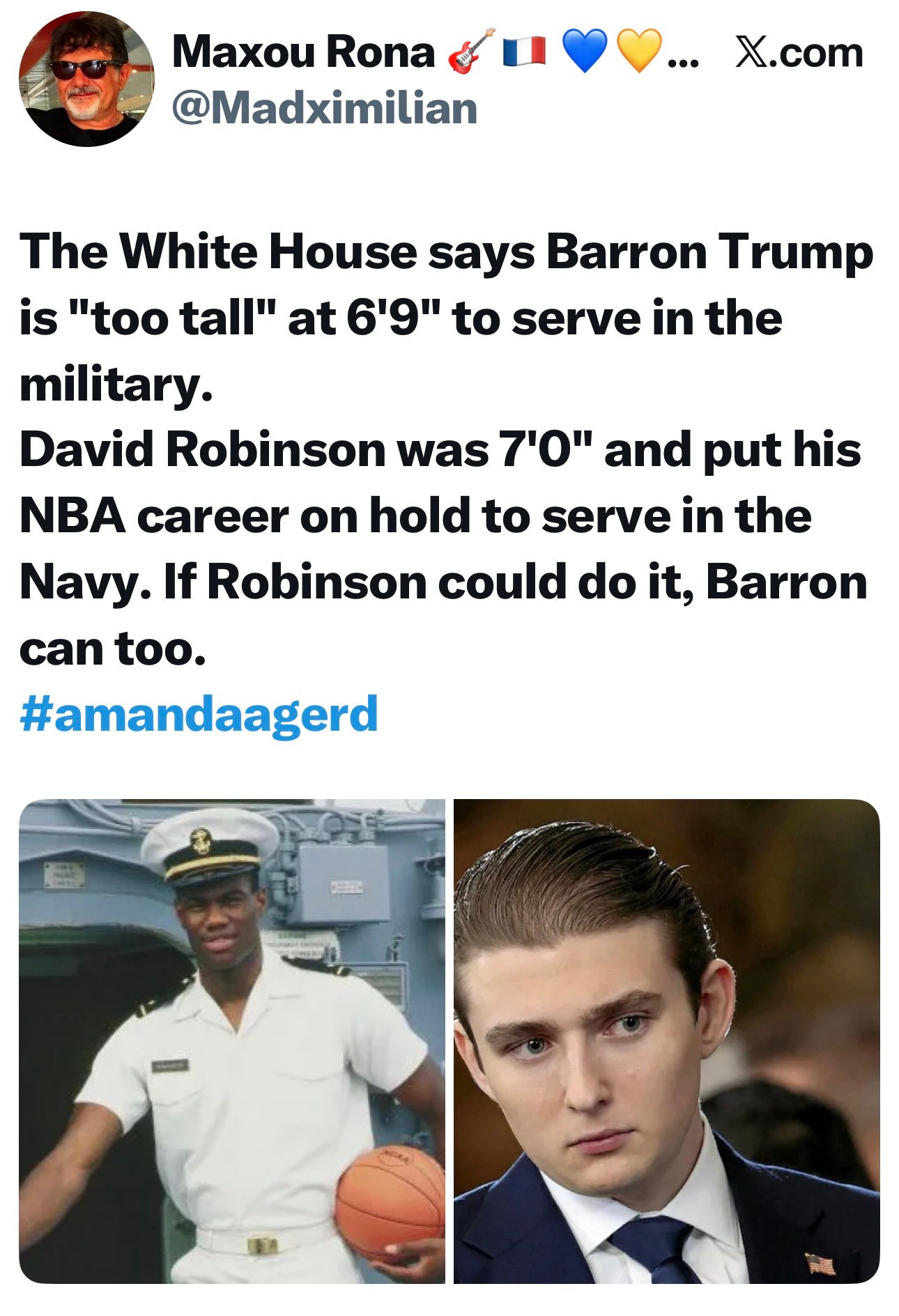Open the X.com source label
Screen dimensions: 899x1316
click(x=799, y=53)
